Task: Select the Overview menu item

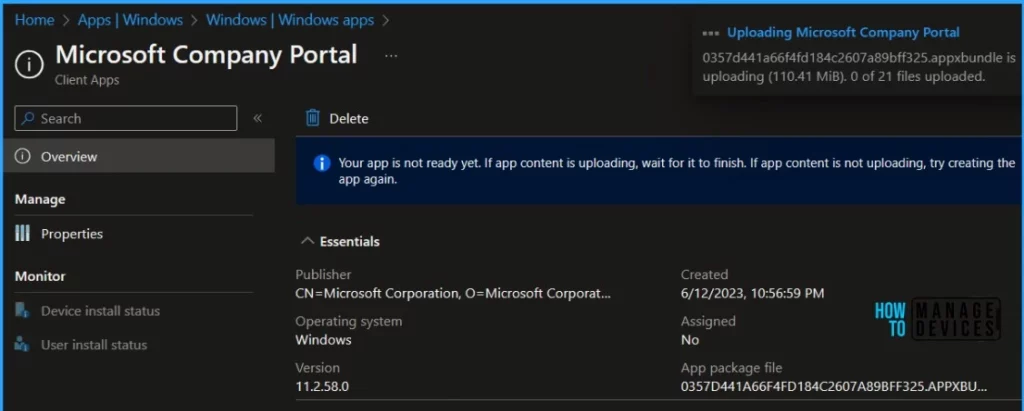Action: (138, 156)
